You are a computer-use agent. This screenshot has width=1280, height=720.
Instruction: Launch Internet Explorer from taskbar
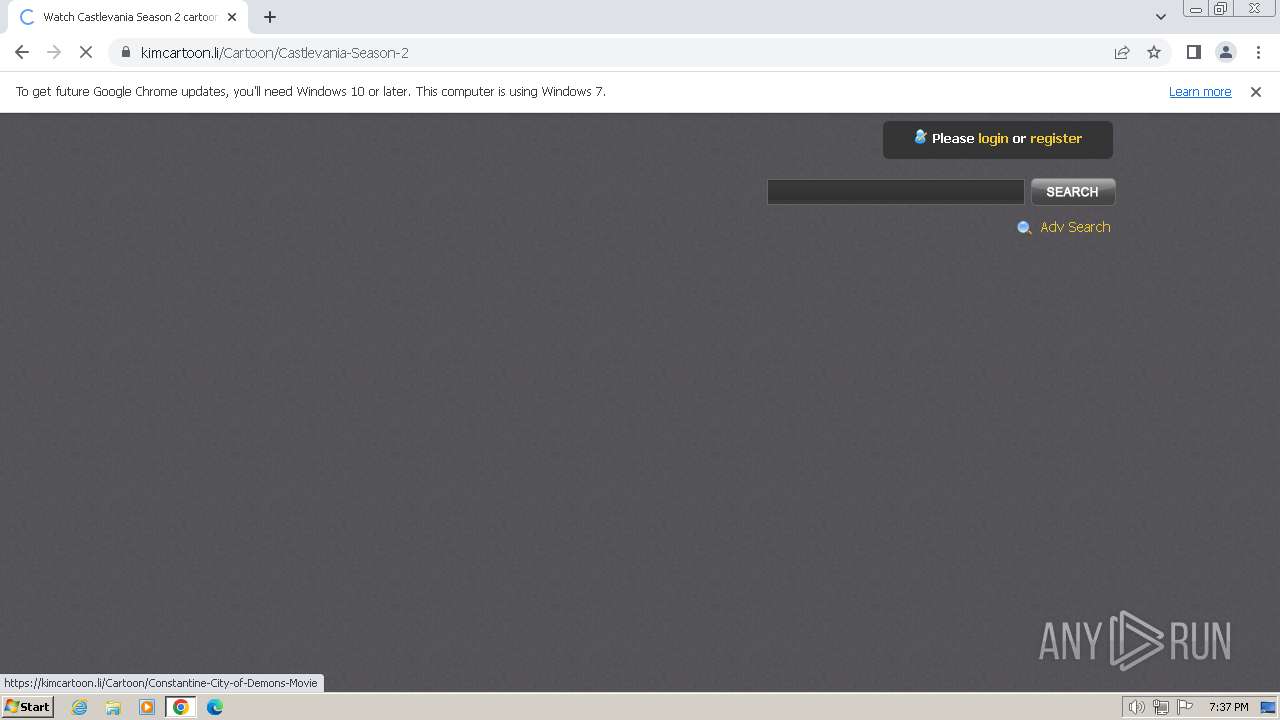pos(79,707)
